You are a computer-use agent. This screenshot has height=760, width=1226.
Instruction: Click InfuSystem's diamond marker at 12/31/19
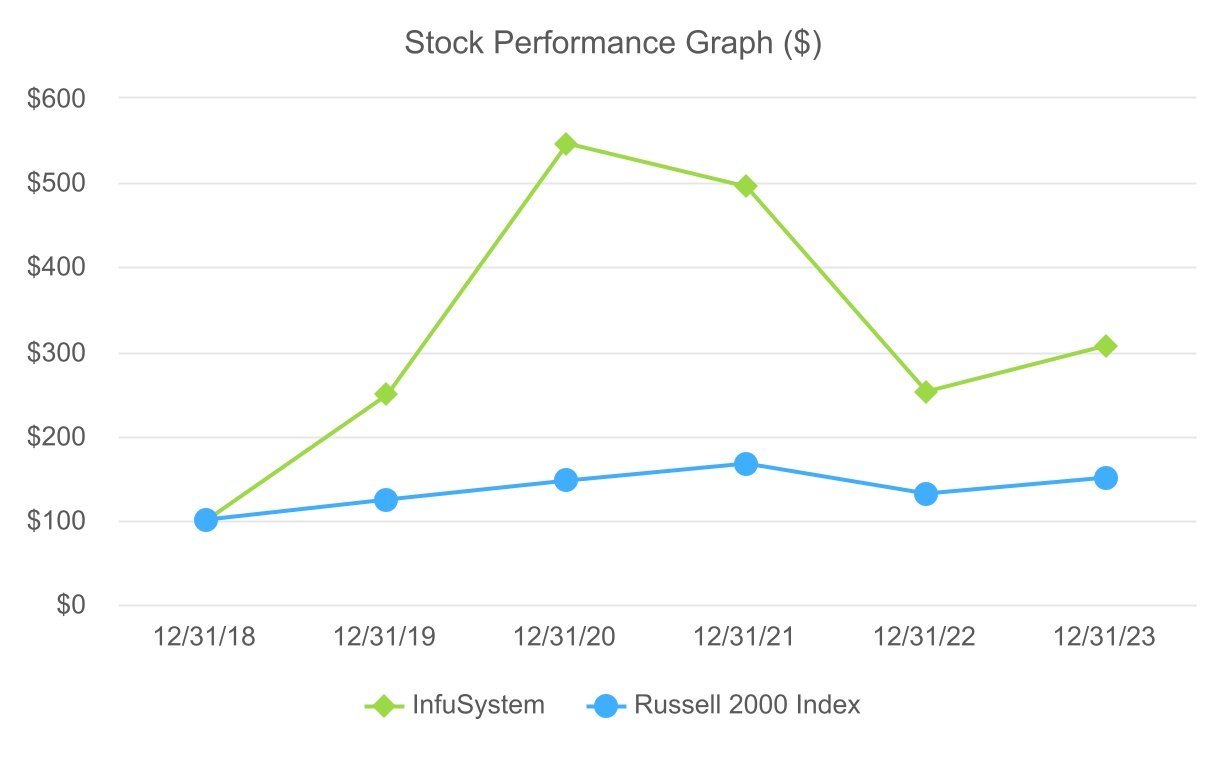386,394
